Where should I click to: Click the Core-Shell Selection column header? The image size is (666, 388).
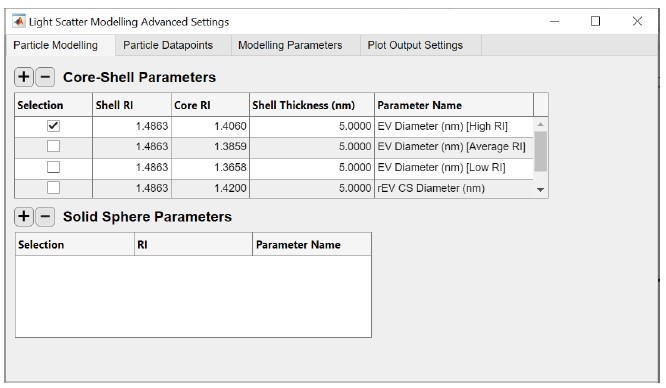click(54, 105)
